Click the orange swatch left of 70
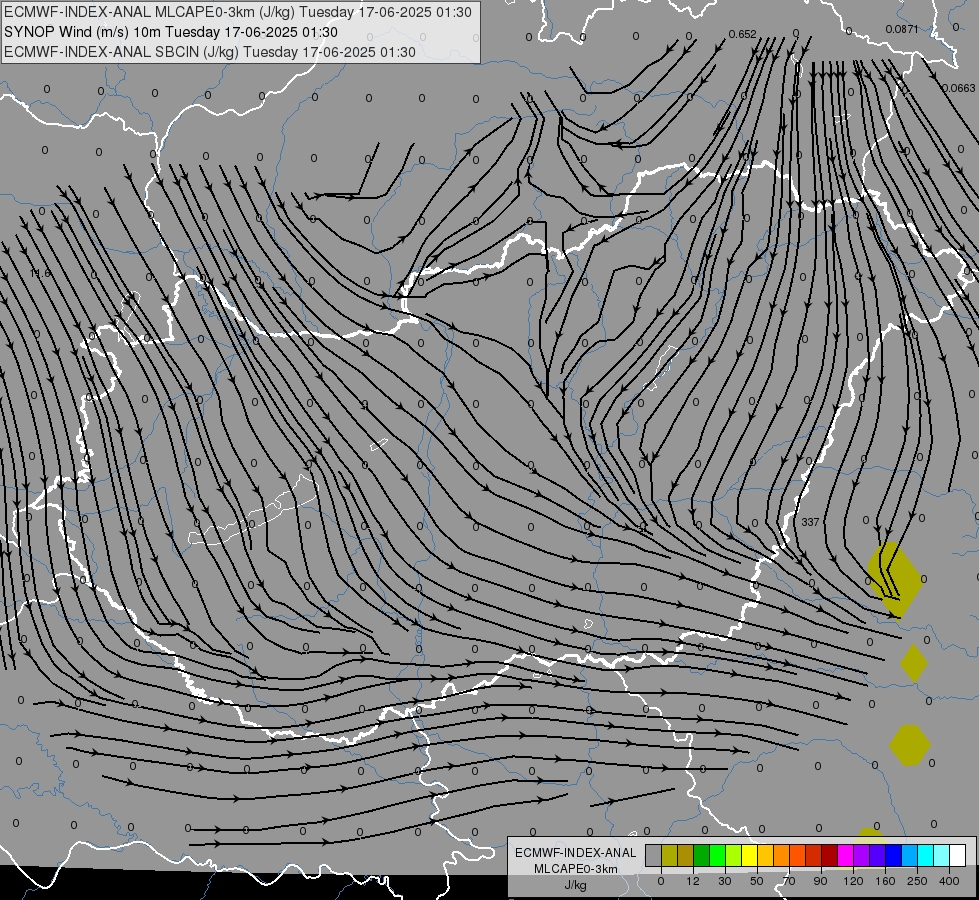This screenshot has width=979, height=900. tap(782, 855)
